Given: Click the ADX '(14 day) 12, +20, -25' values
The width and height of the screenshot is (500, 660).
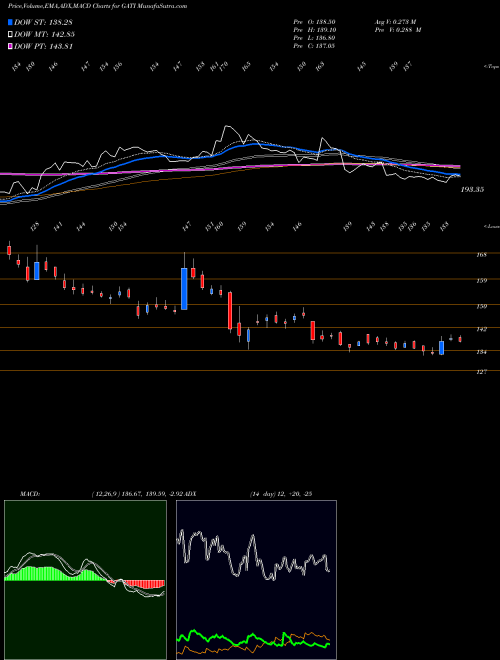Looking at the screenshot, I should 281,494.
